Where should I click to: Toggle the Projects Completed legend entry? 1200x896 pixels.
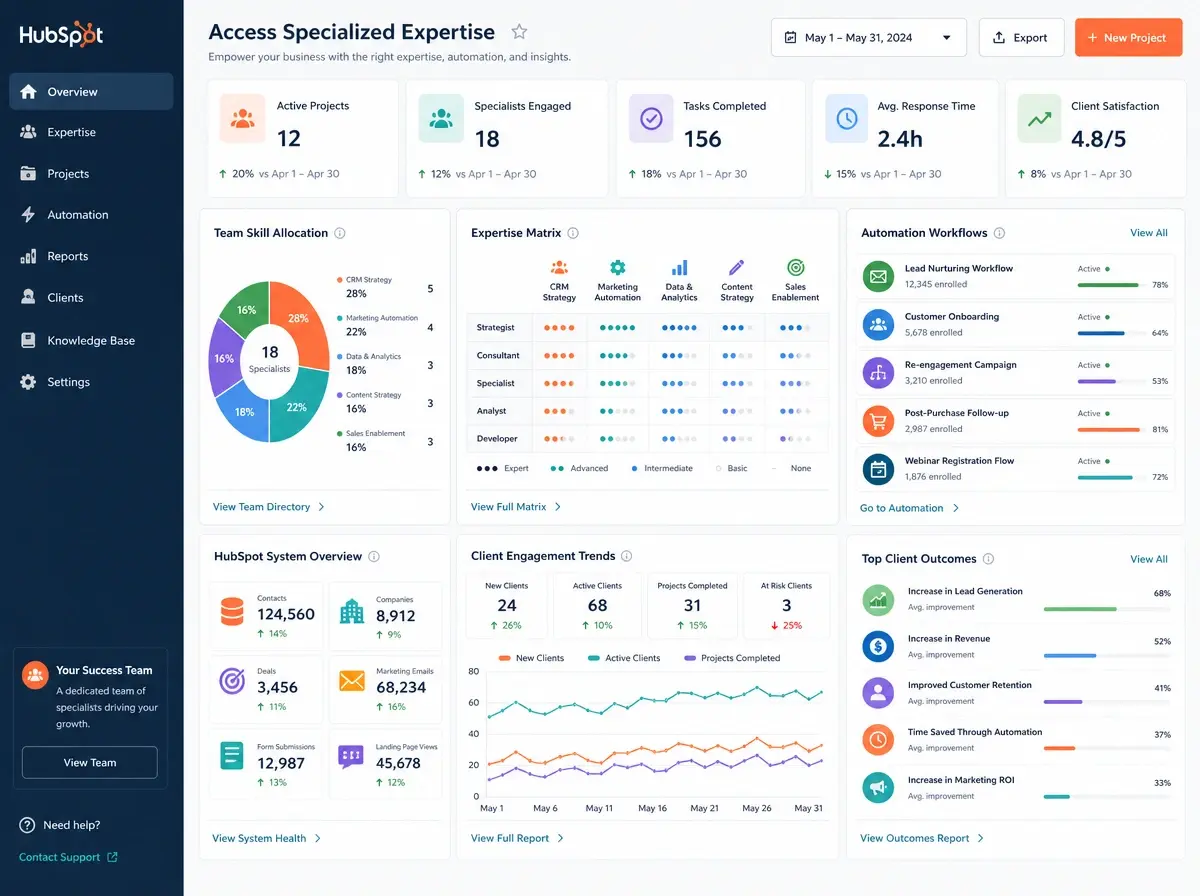732,658
